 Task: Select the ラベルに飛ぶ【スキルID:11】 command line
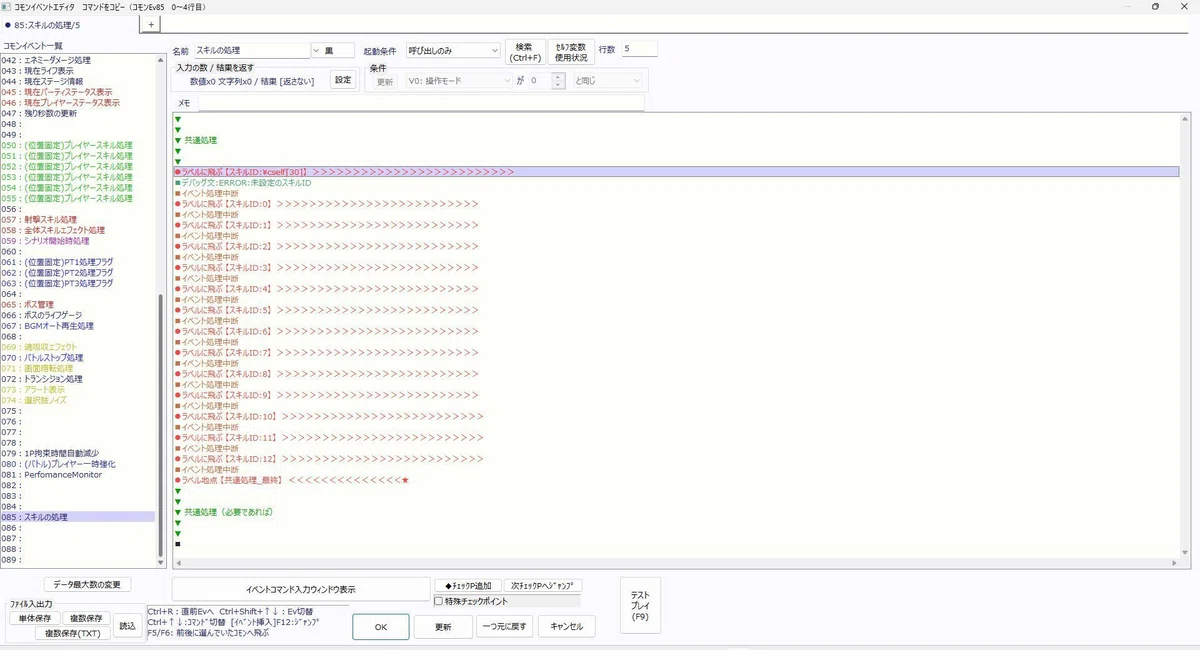(x=329, y=438)
